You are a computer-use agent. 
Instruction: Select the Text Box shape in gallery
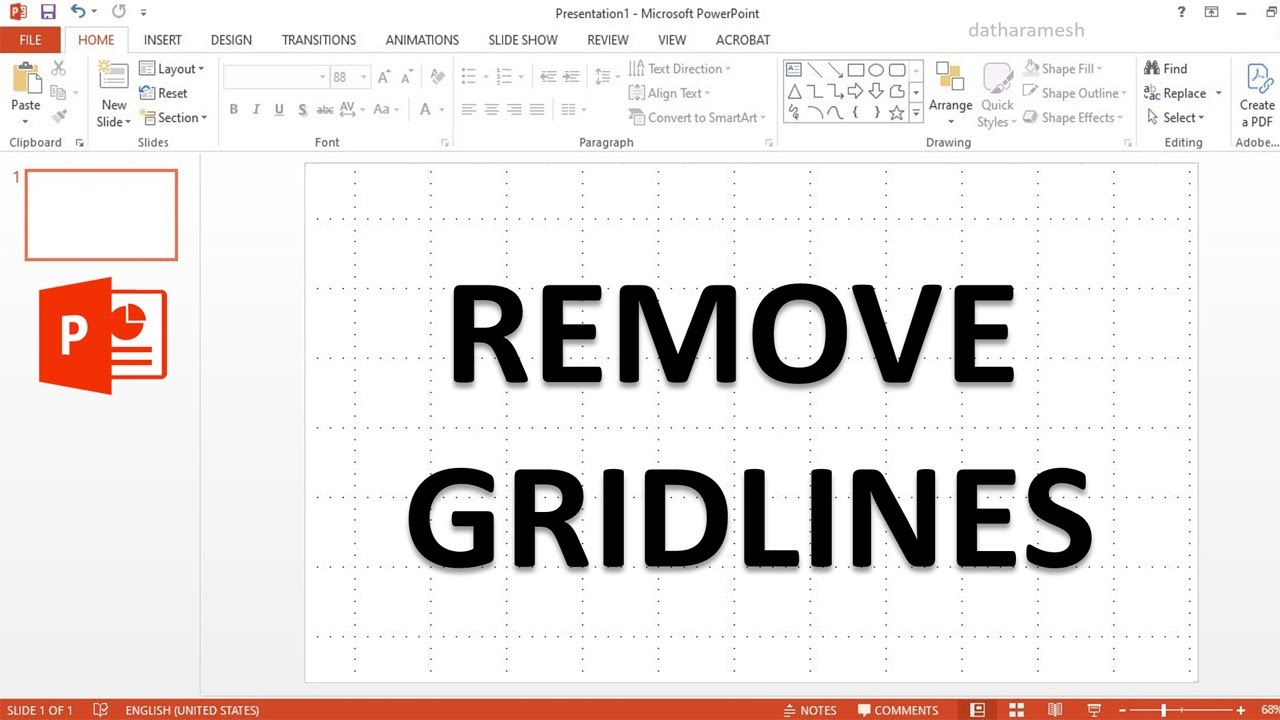coord(794,70)
